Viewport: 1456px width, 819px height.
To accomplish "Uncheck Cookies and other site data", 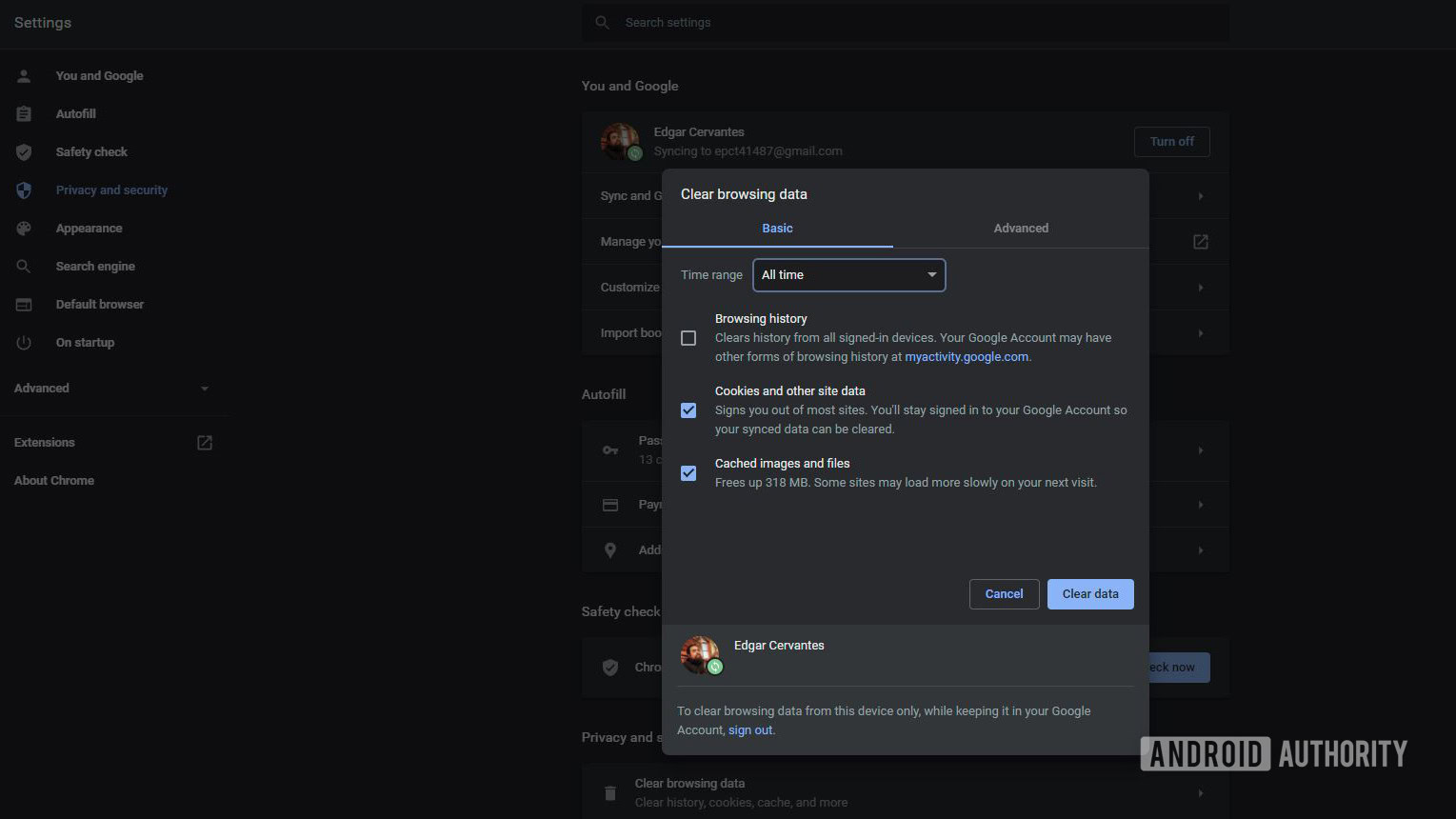I will (x=688, y=410).
